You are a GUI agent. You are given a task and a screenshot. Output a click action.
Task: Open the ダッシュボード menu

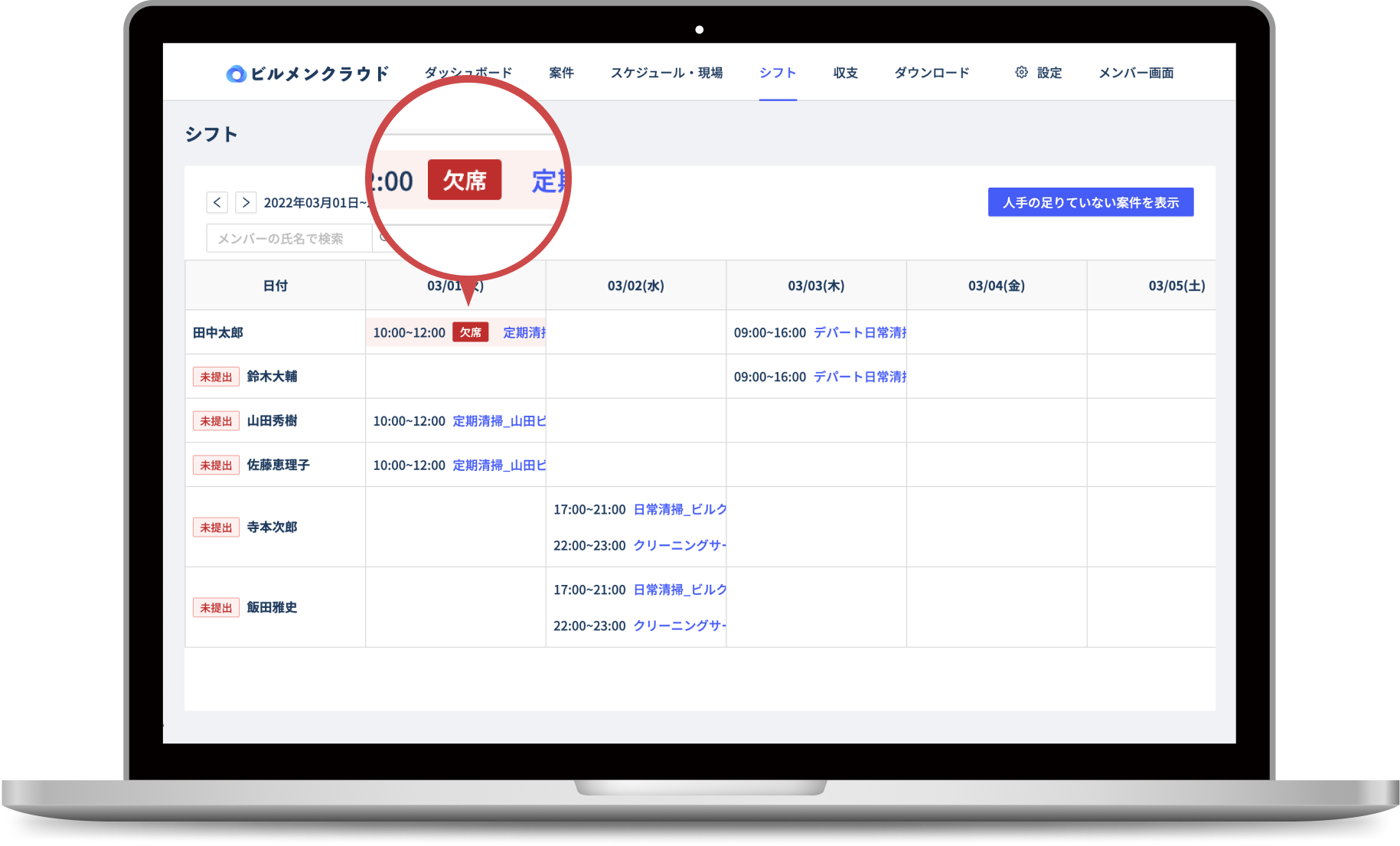click(x=468, y=73)
